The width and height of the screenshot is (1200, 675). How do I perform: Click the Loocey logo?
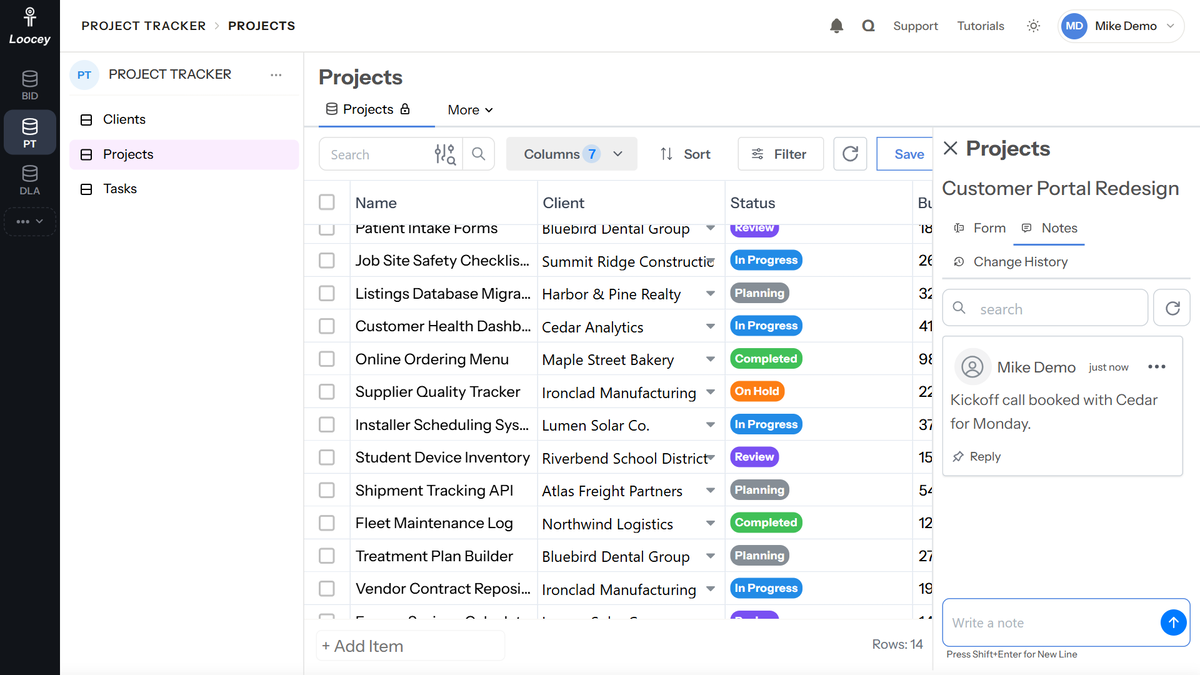30,26
